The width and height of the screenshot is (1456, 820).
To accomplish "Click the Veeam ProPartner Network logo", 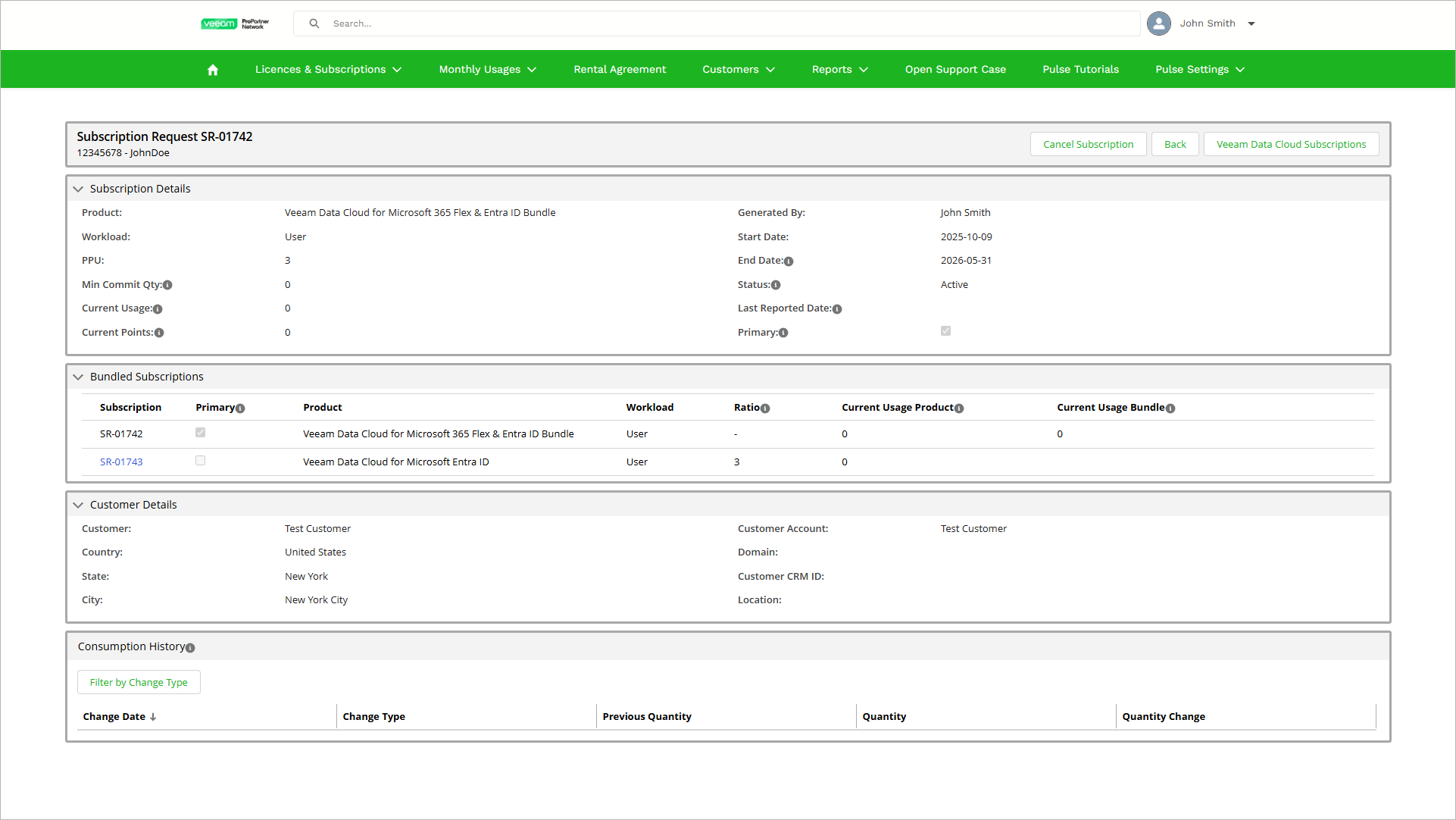I will pyautogui.click(x=235, y=23).
